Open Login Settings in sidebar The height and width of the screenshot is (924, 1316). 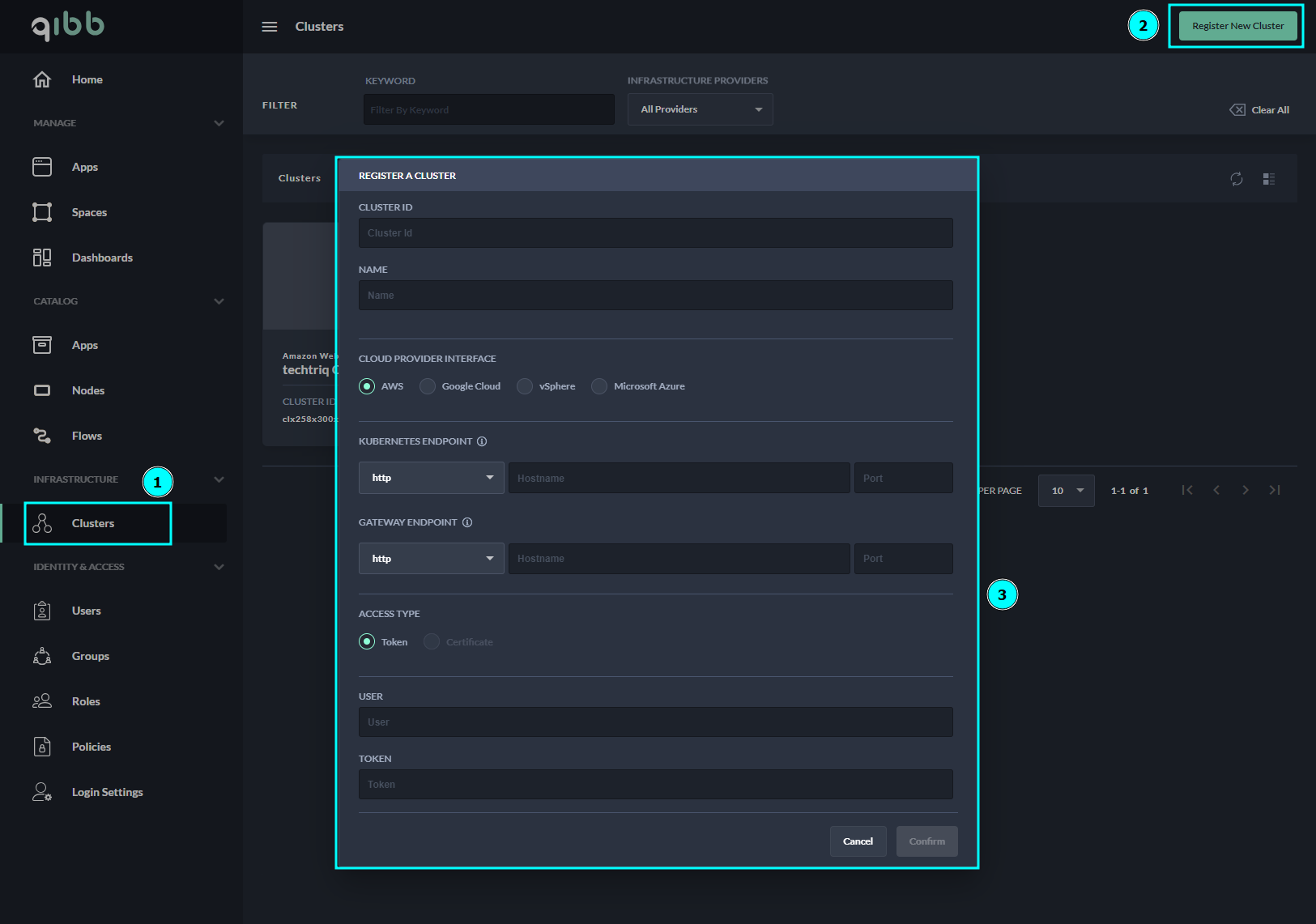click(x=107, y=792)
